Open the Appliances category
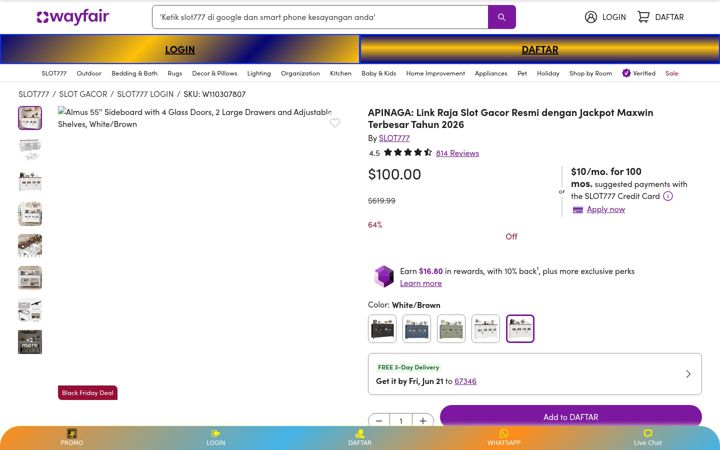Viewport: 720px width, 450px height. pos(491,73)
